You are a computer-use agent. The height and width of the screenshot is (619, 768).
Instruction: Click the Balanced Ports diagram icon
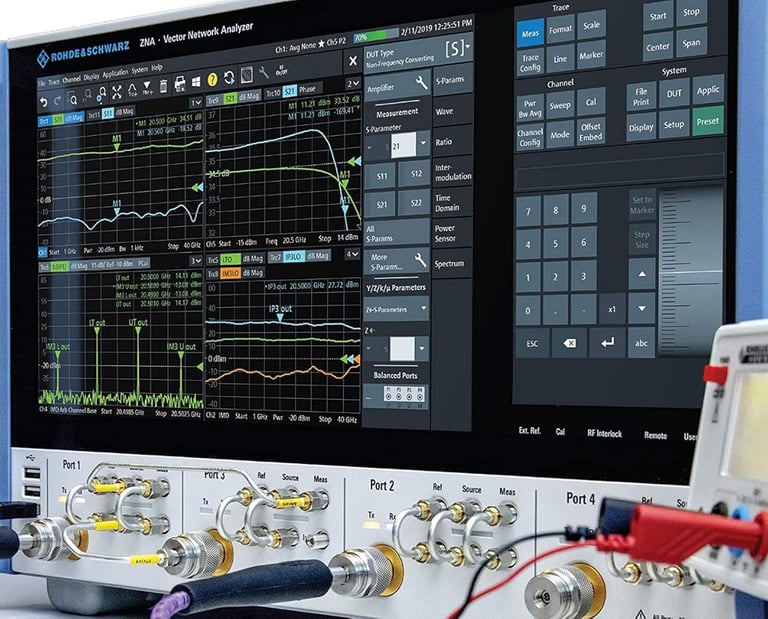click(405, 396)
